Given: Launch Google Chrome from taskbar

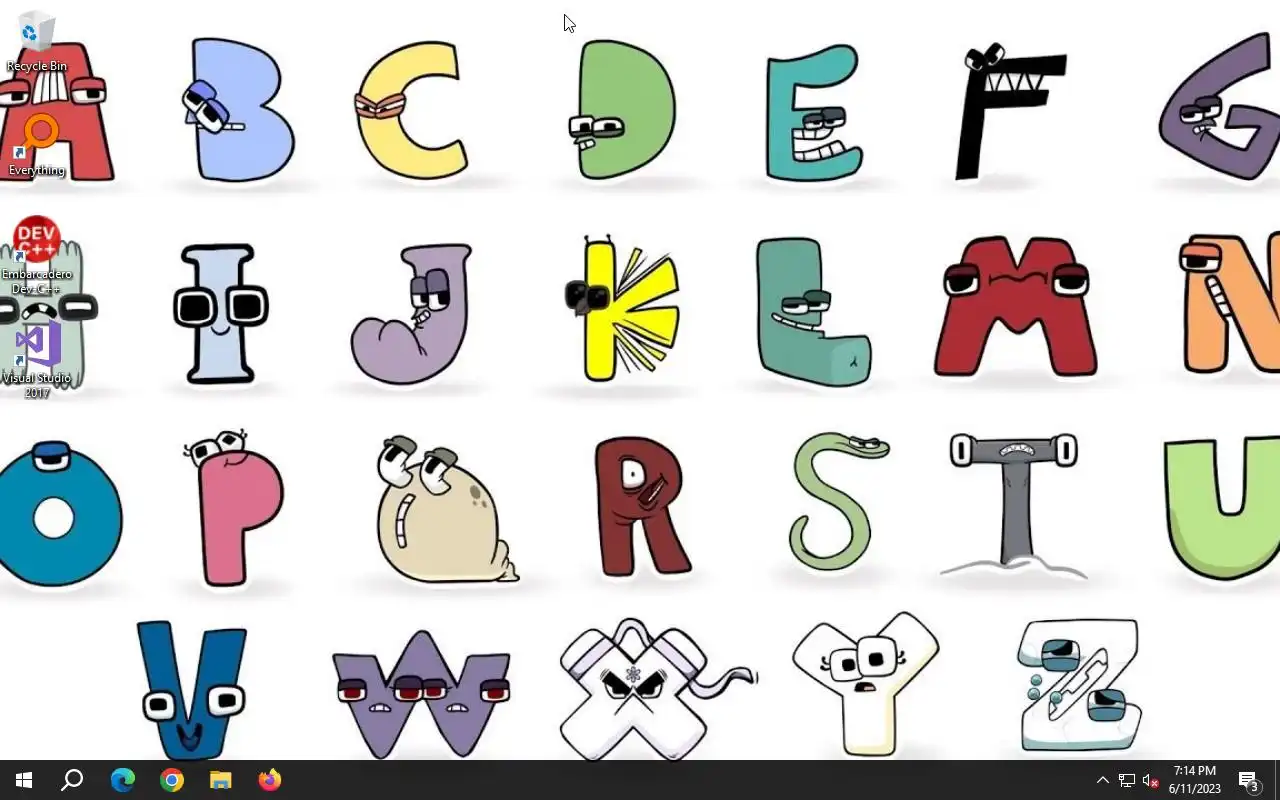Looking at the screenshot, I should click(172, 780).
